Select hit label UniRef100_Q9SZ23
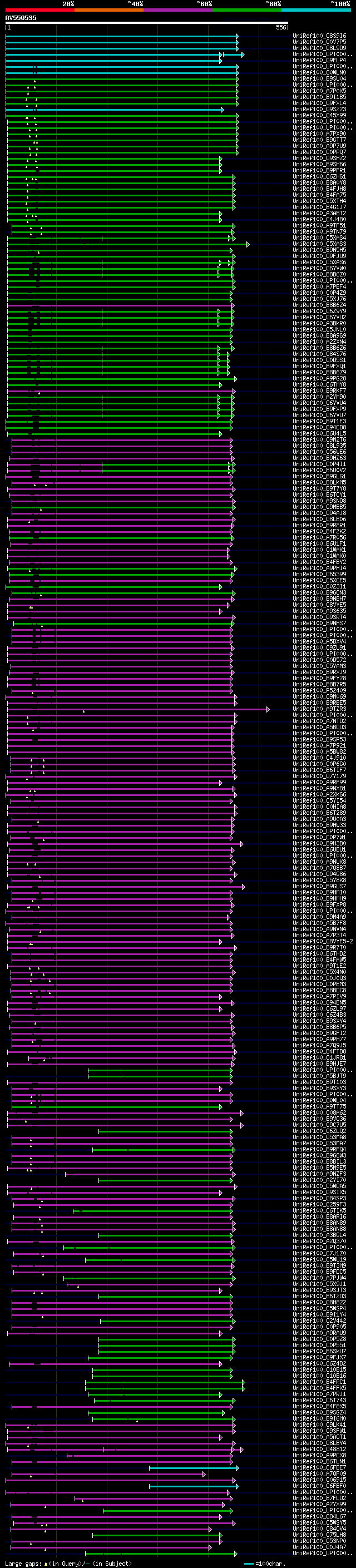 pyautogui.click(x=319, y=109)
